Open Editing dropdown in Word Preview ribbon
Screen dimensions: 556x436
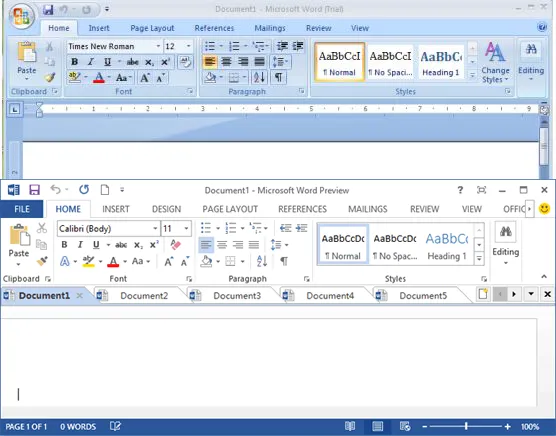[x=506, y=244]
